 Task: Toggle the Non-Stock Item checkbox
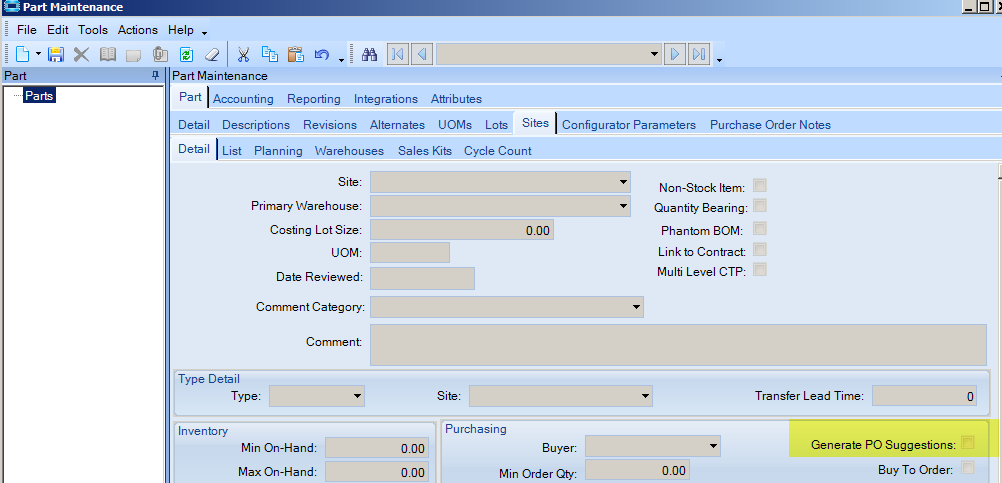(x=760, y=186)
